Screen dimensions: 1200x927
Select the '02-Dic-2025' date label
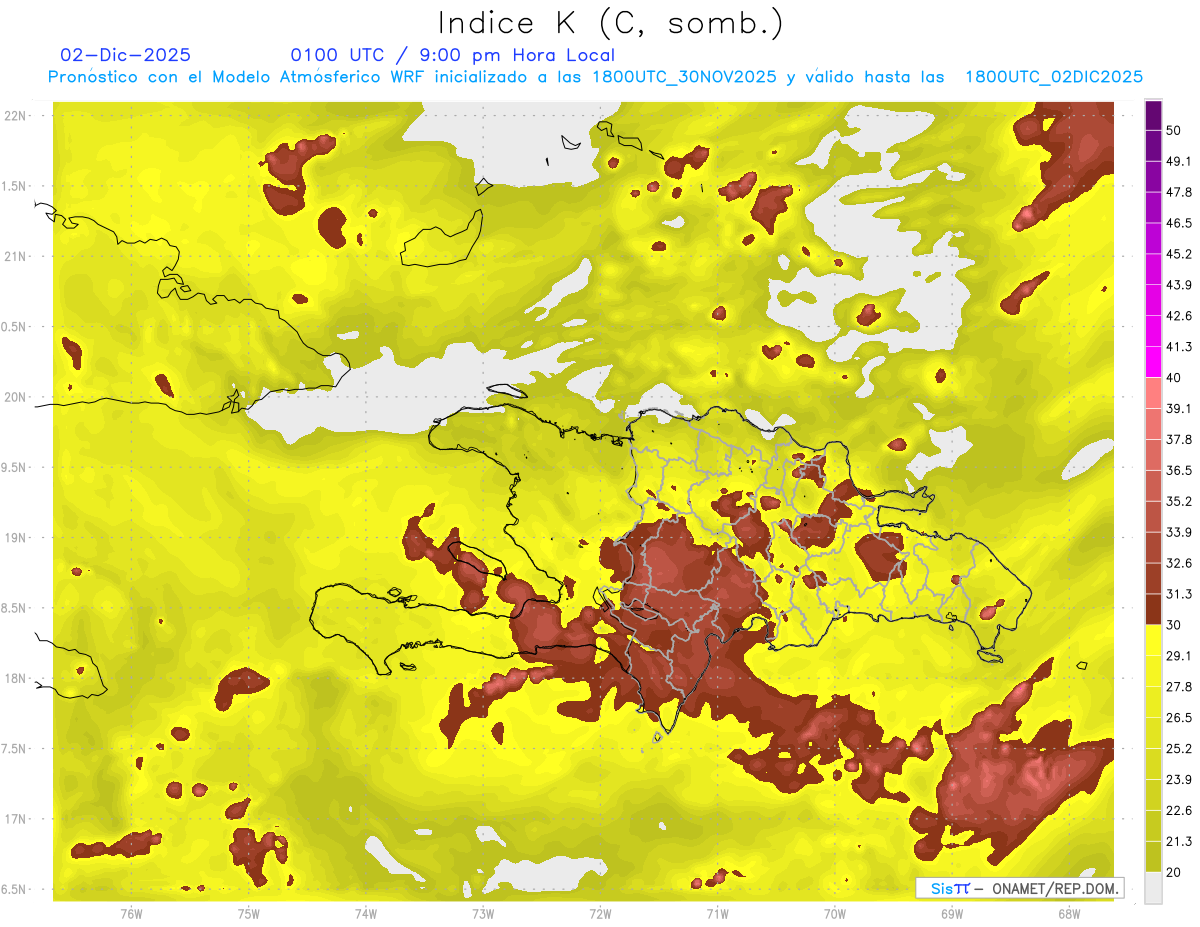point(126,55)
